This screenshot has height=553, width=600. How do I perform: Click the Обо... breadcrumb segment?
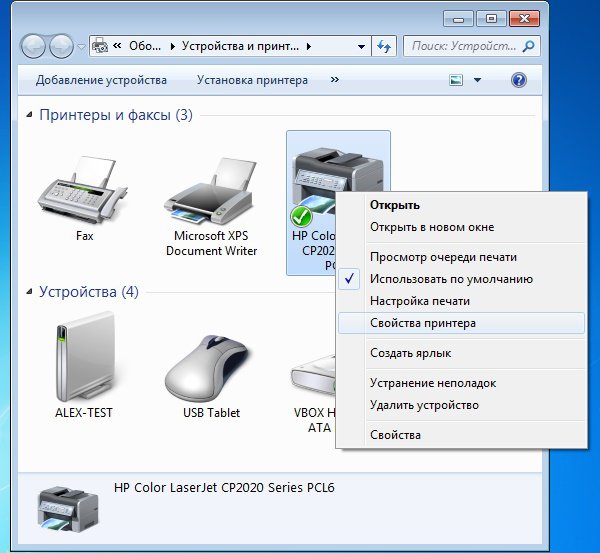145,46
